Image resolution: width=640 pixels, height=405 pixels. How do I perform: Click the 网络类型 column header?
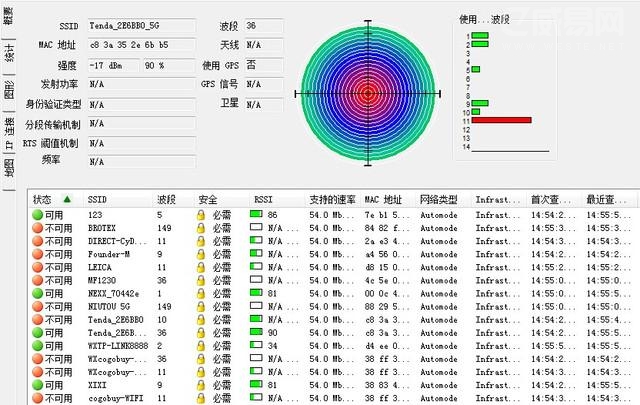(x=438, y=199)
